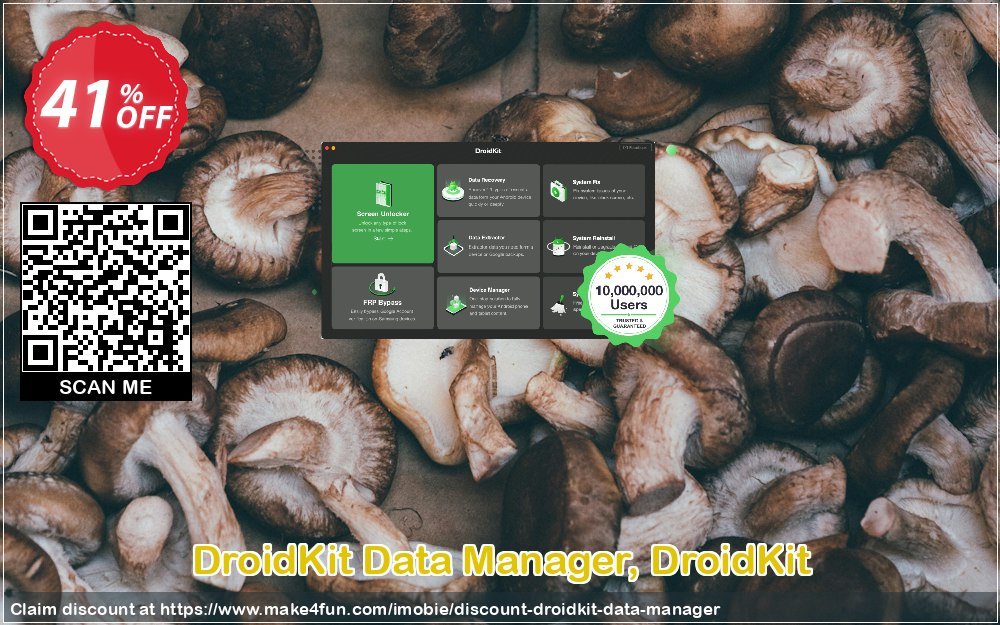This screenshot has width=1000, height=625.
Task: Click the button in DroidKit title bar corner
Action: point(635,148)
